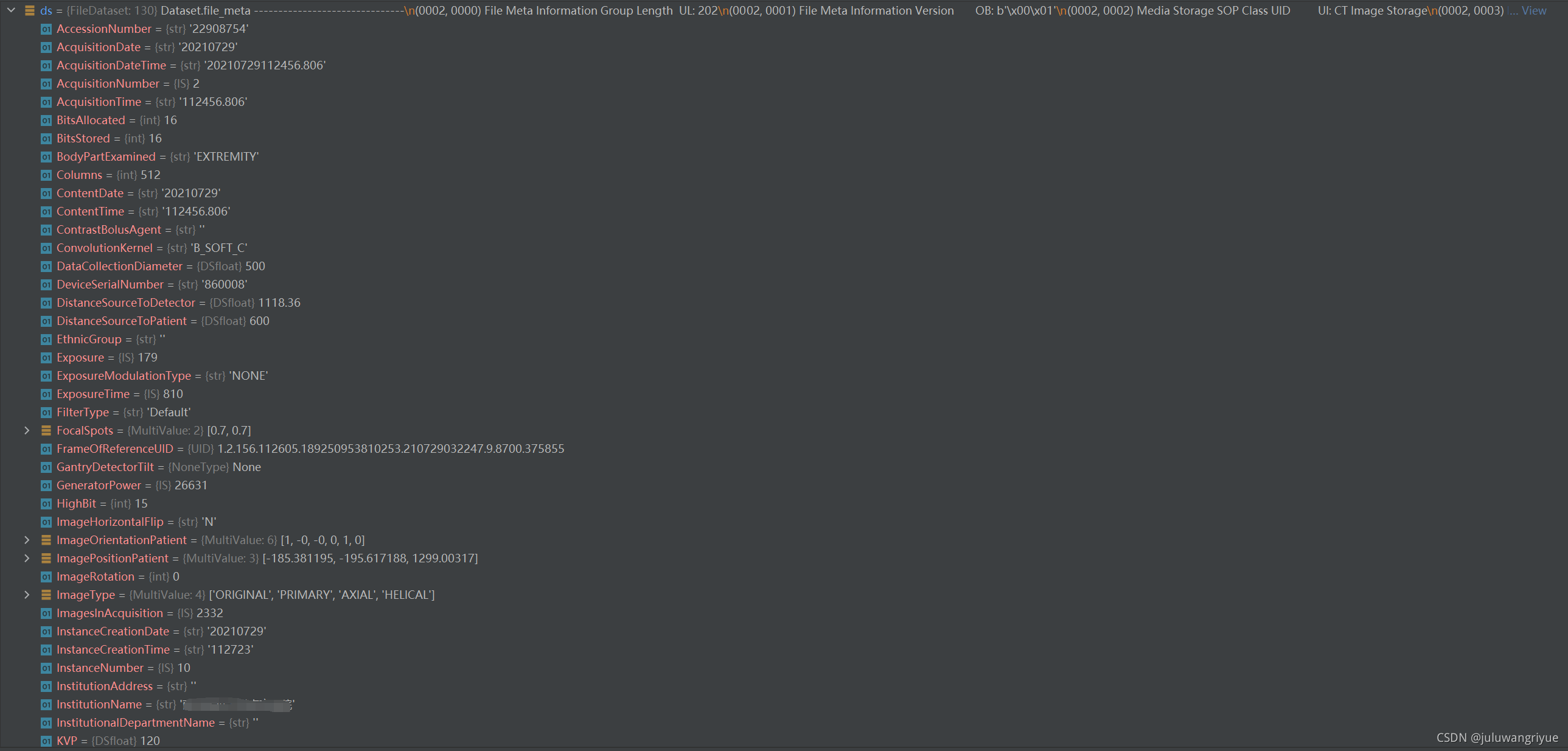The height and width of the screenshot is (751, 1568).
Task: Click the FocalSpots list-type icon
Action: coord(46,430)
